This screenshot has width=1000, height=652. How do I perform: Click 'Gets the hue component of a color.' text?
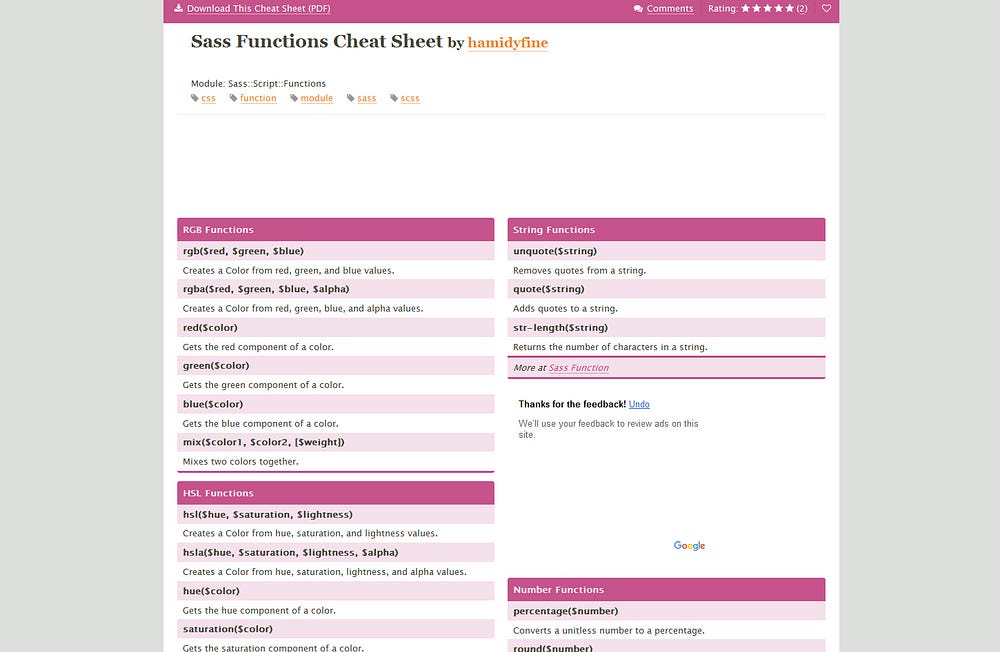259,611
